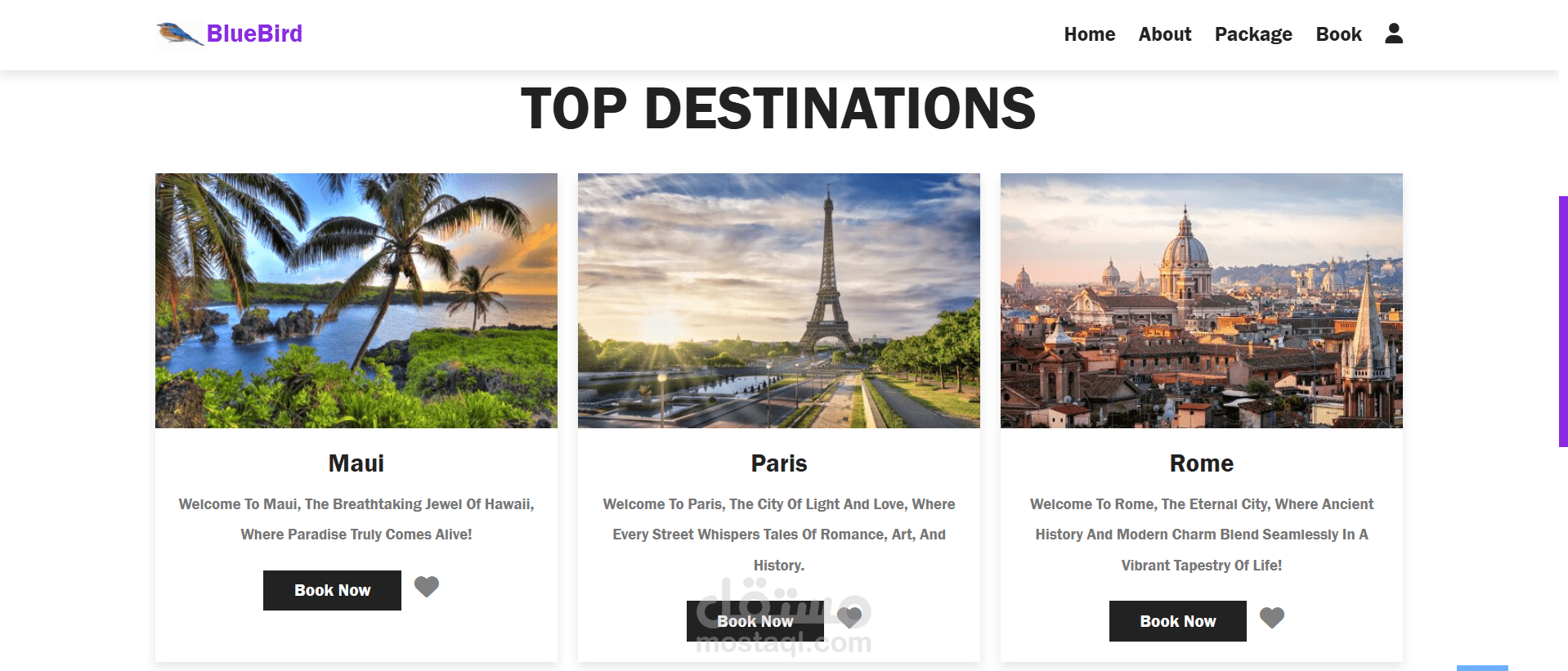The image size is (1568, 671).
Task: Click the Rome destination heading
Action: [1202, 463]
